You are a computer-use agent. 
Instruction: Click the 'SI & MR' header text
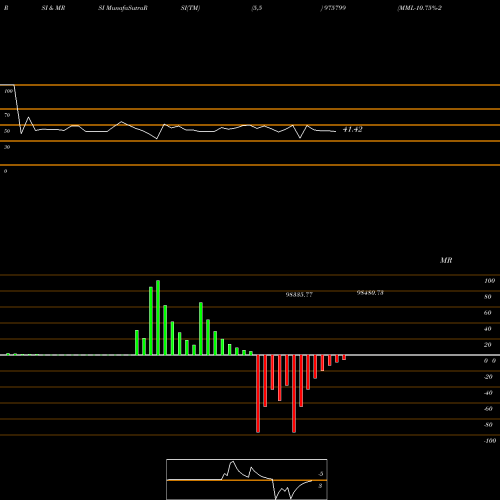pos(53,8)
